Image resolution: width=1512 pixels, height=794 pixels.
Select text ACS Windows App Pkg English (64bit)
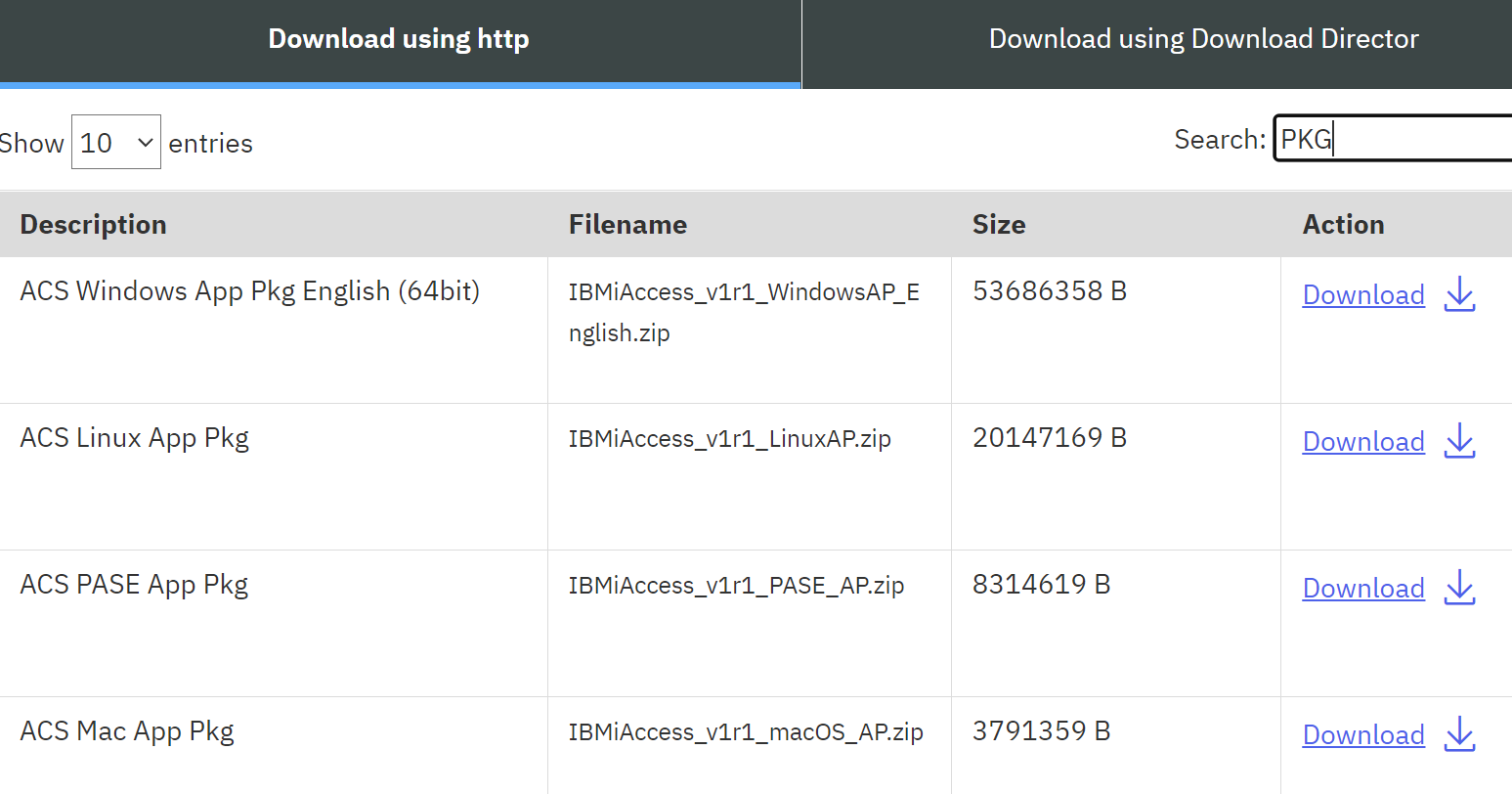click(x=250, y=291)
